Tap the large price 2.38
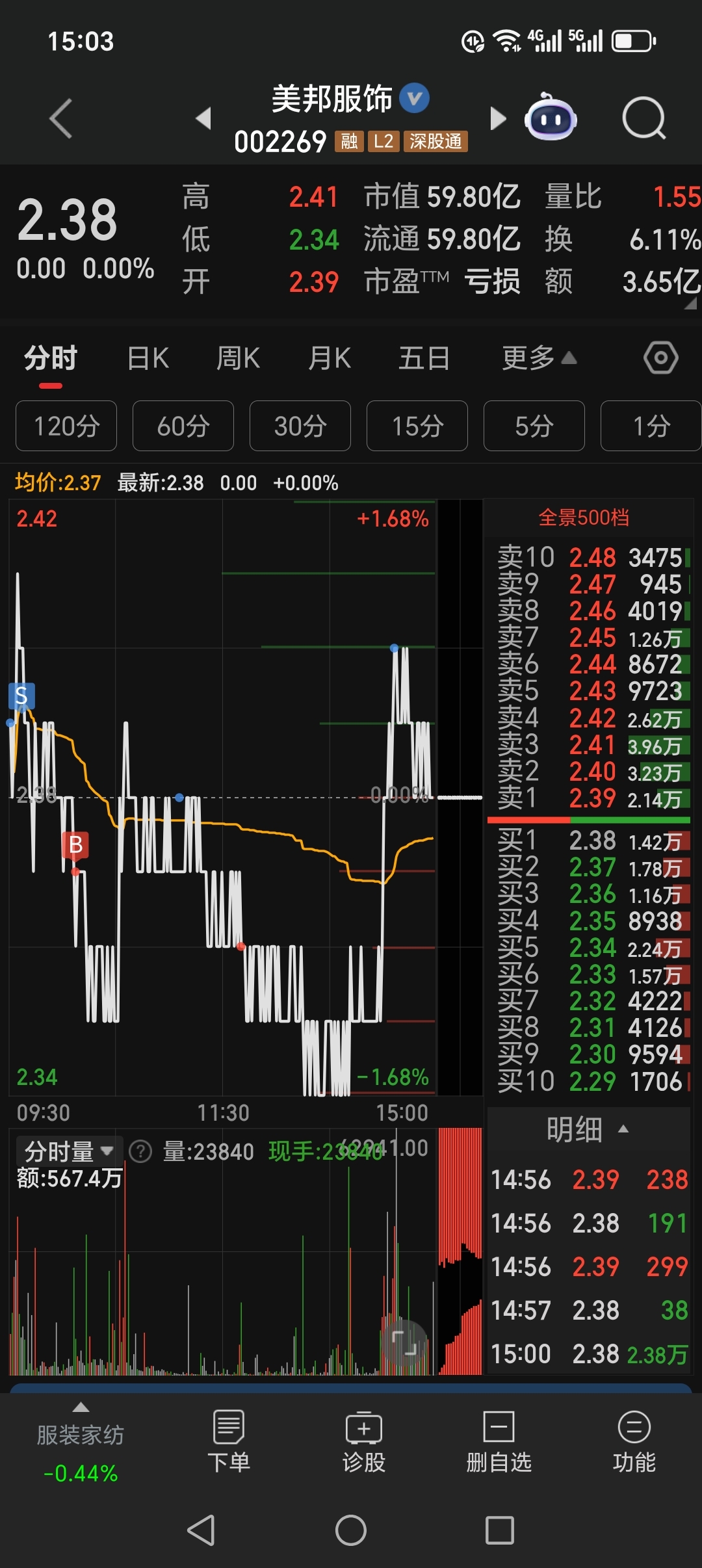The image size is (702, 1568). pos(67,220)
